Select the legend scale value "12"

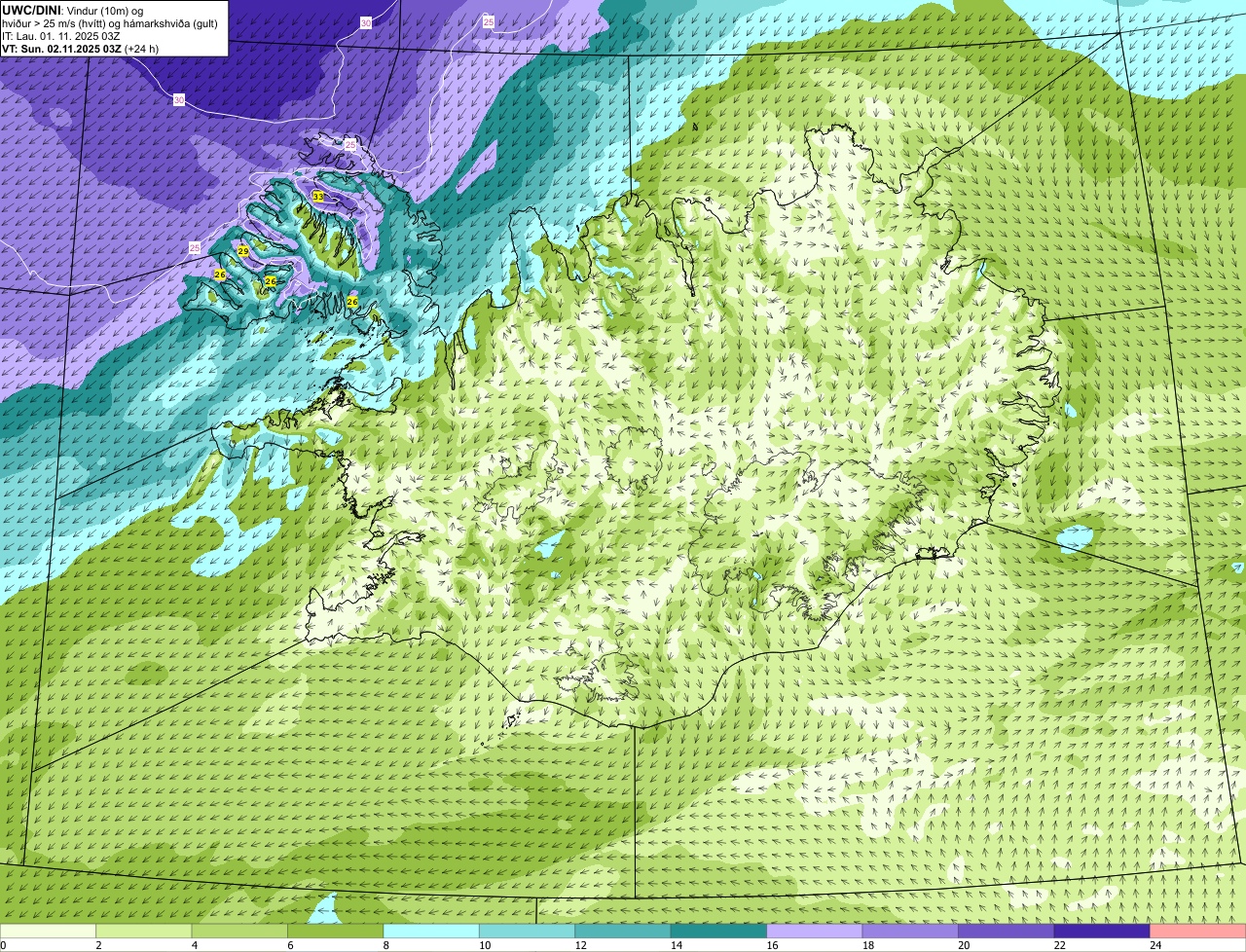pyautogui.click(x=580, y=945)
